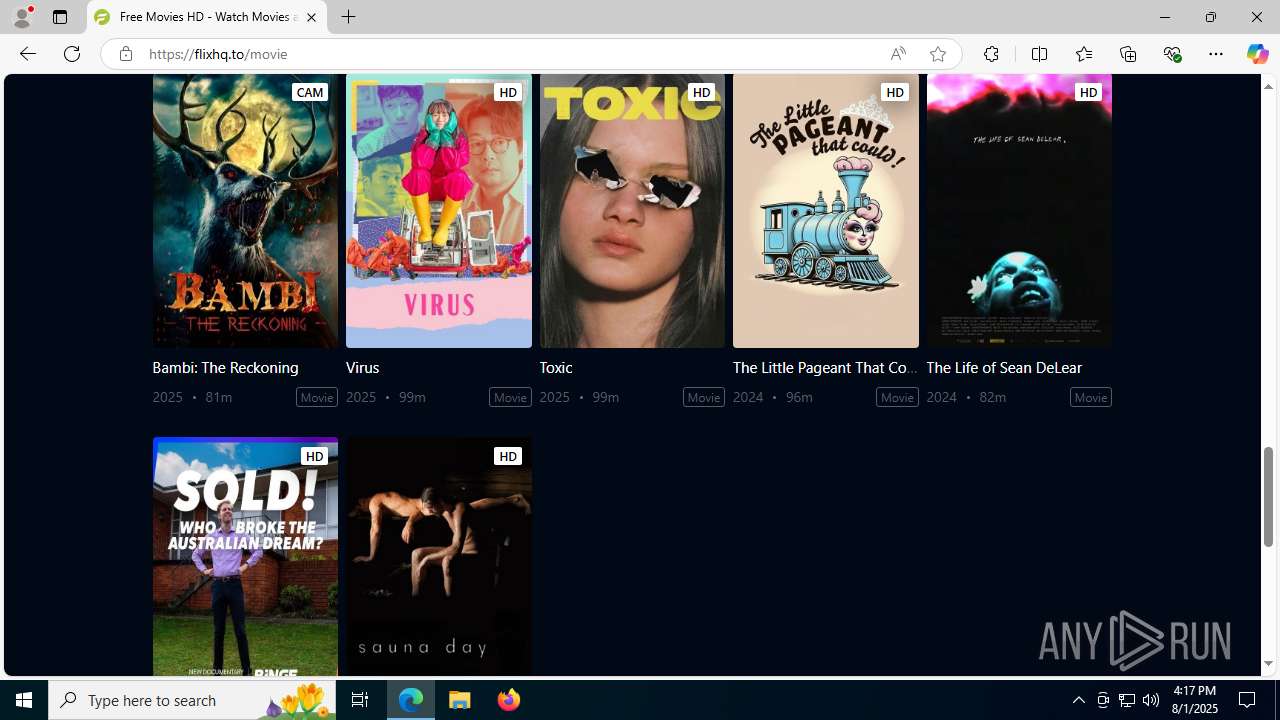Click scrollbar up arrow
The width and height of the screenshot is (1280, 720).
[x=1268, y=86]
